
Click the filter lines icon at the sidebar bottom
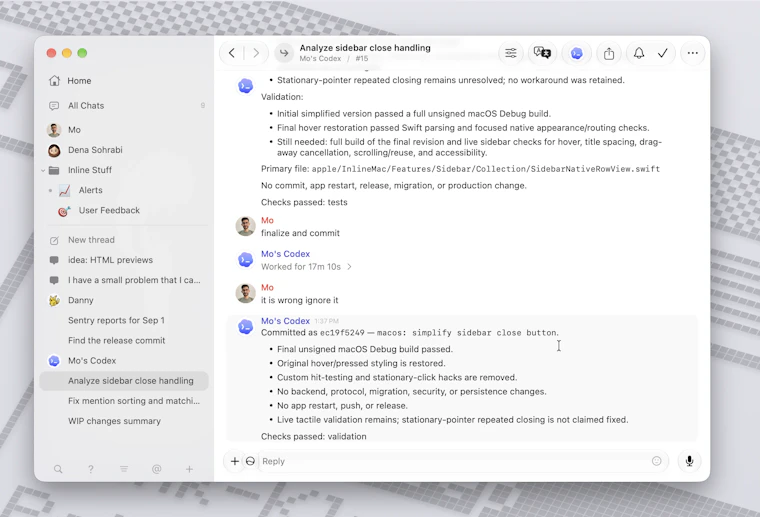coord(124,469)
